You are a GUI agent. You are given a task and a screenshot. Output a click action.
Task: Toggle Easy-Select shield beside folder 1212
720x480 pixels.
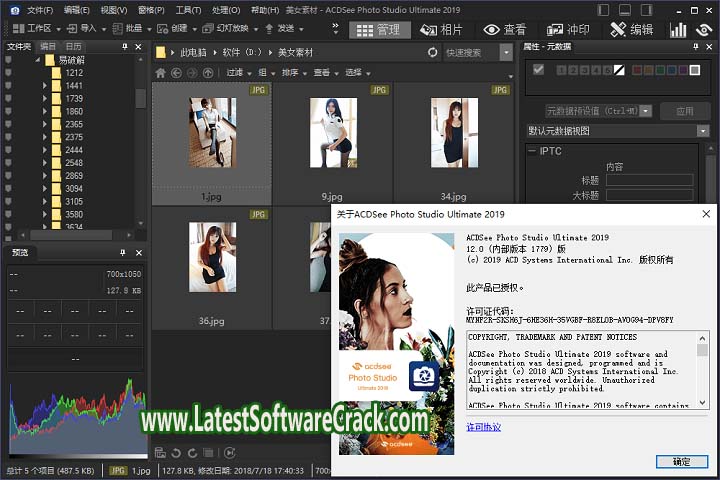[8, 73]
